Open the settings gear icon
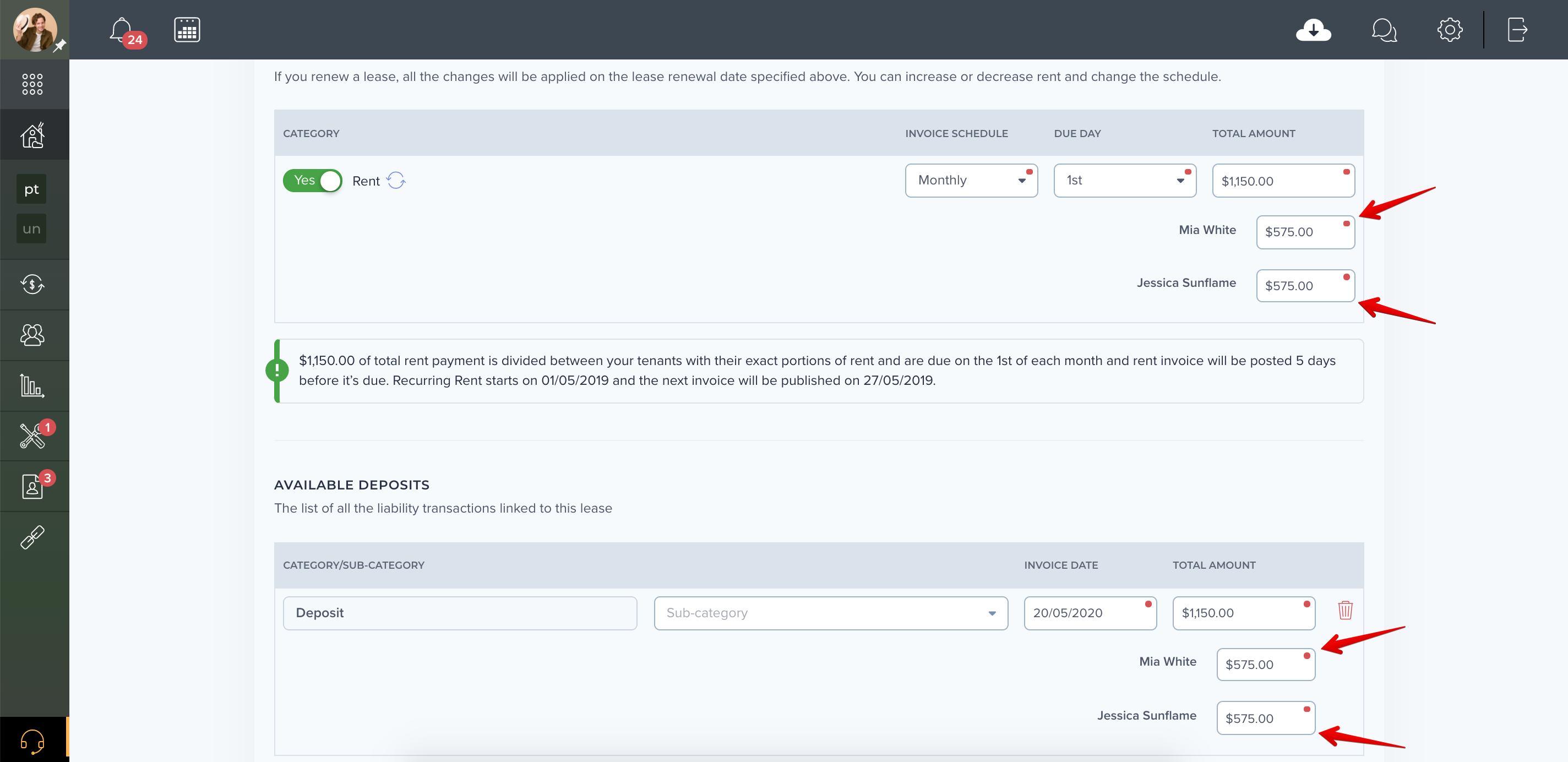The height and width of the screenshot is (762, 1568). pos(1449,29)
